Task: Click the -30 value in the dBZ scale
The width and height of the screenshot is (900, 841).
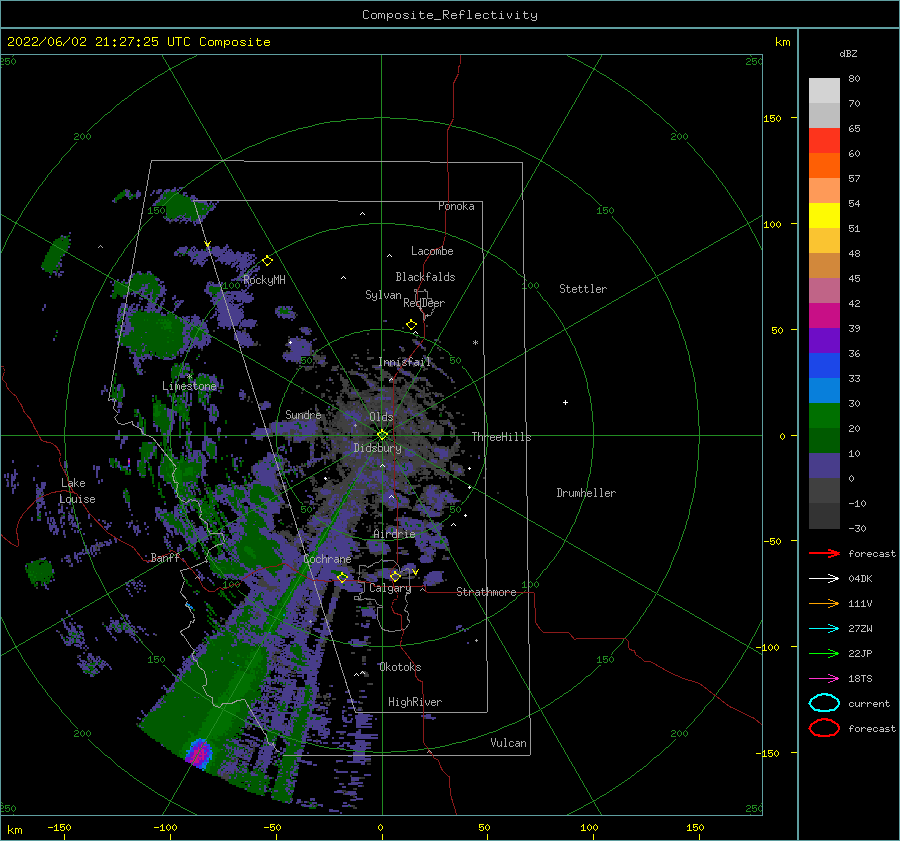Action: tap(857, 528)
